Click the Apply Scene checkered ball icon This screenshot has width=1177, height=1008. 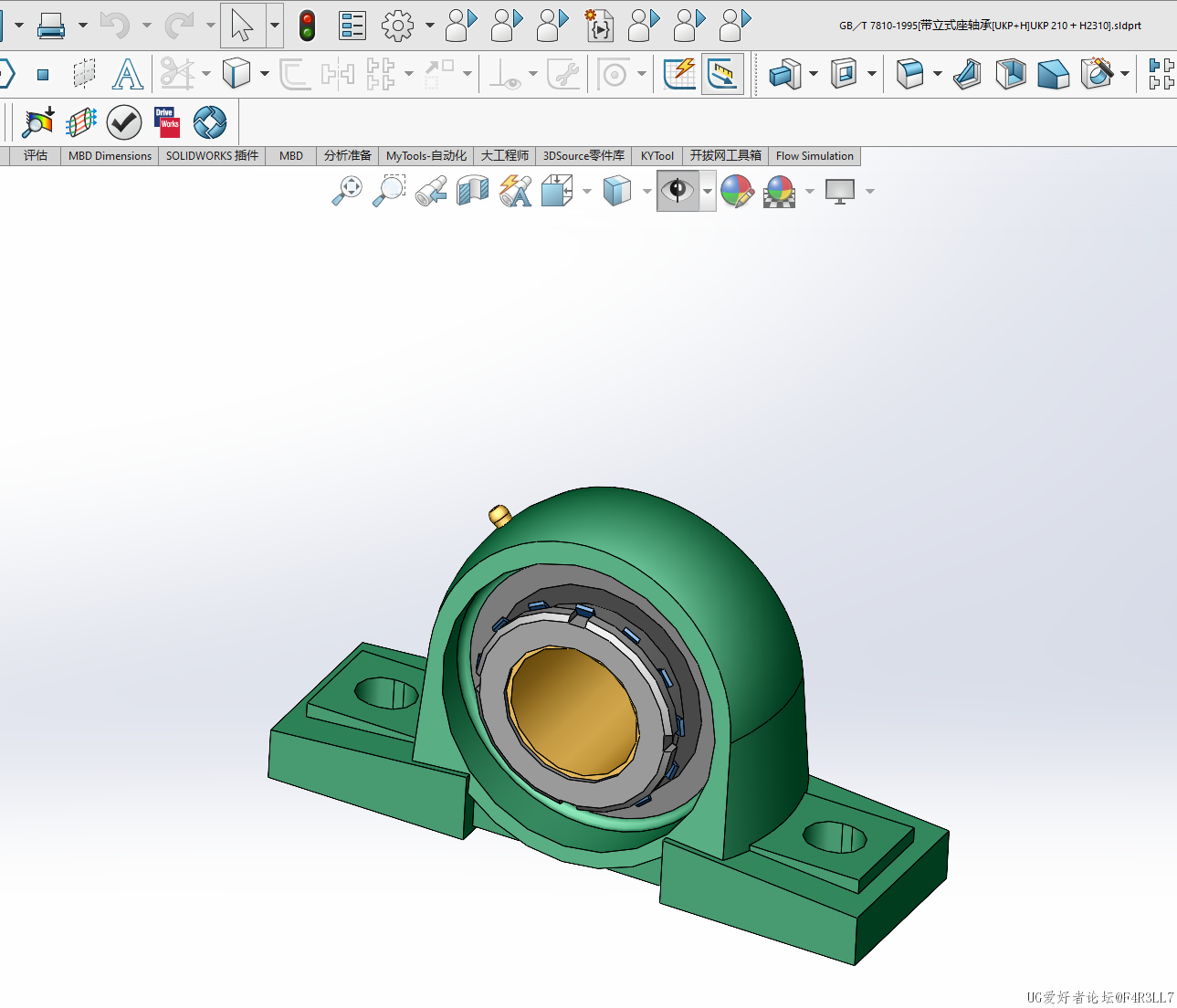(x=780, y=191)
